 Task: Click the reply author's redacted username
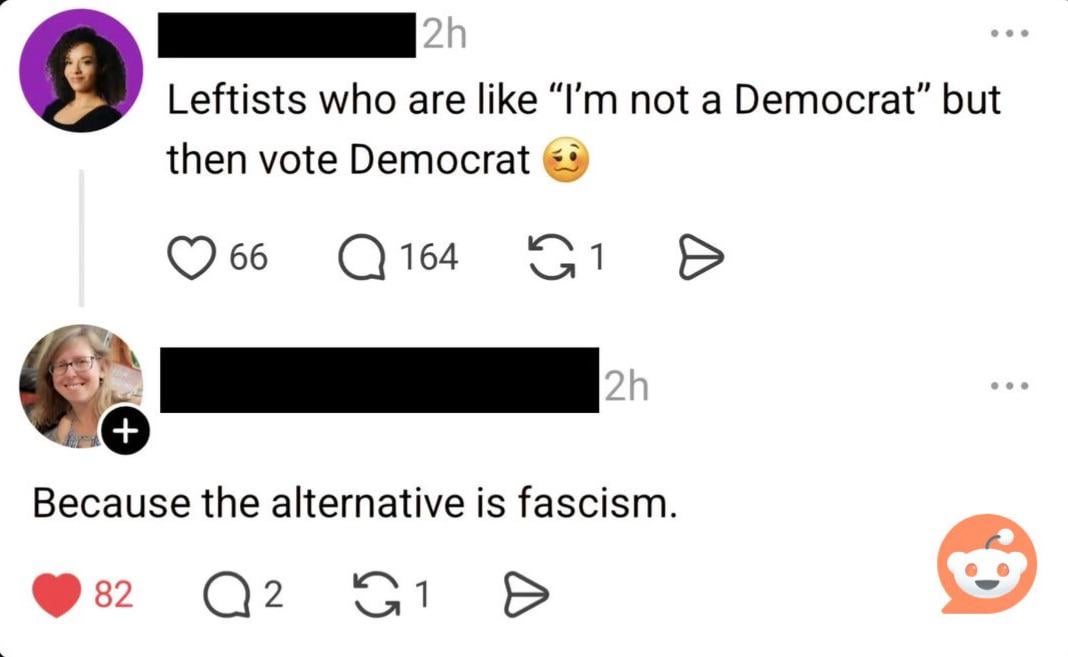click(x=380, y=381)
